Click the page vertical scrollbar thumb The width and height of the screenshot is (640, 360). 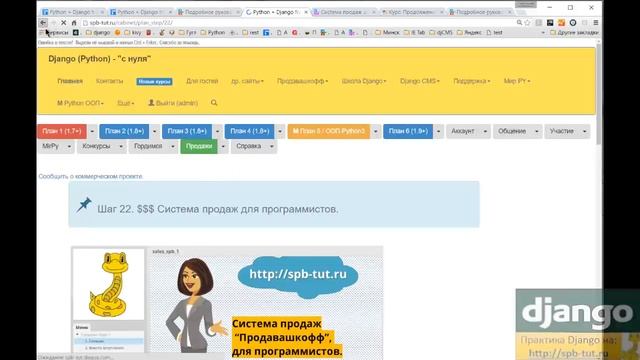coord(599,94)
